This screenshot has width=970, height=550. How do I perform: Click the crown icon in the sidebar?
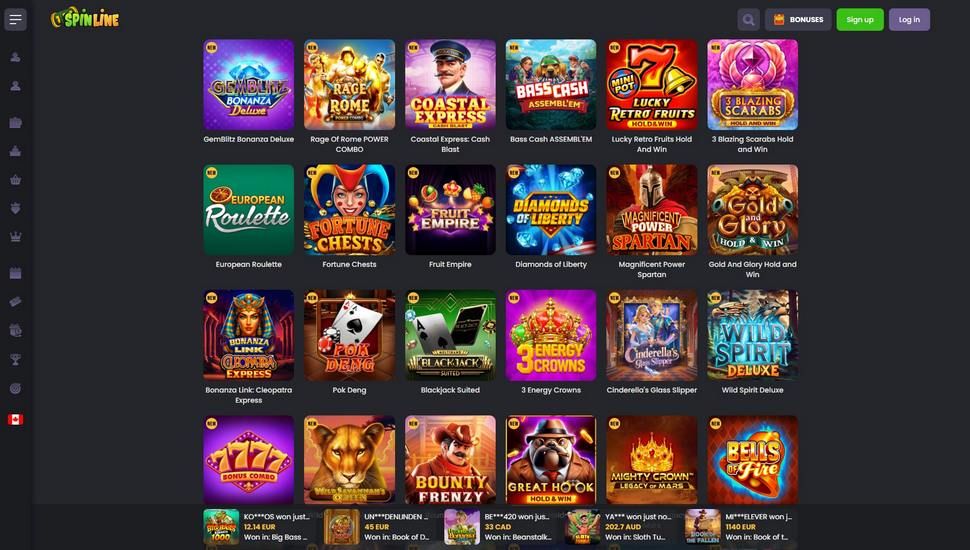tap(15, 236)
